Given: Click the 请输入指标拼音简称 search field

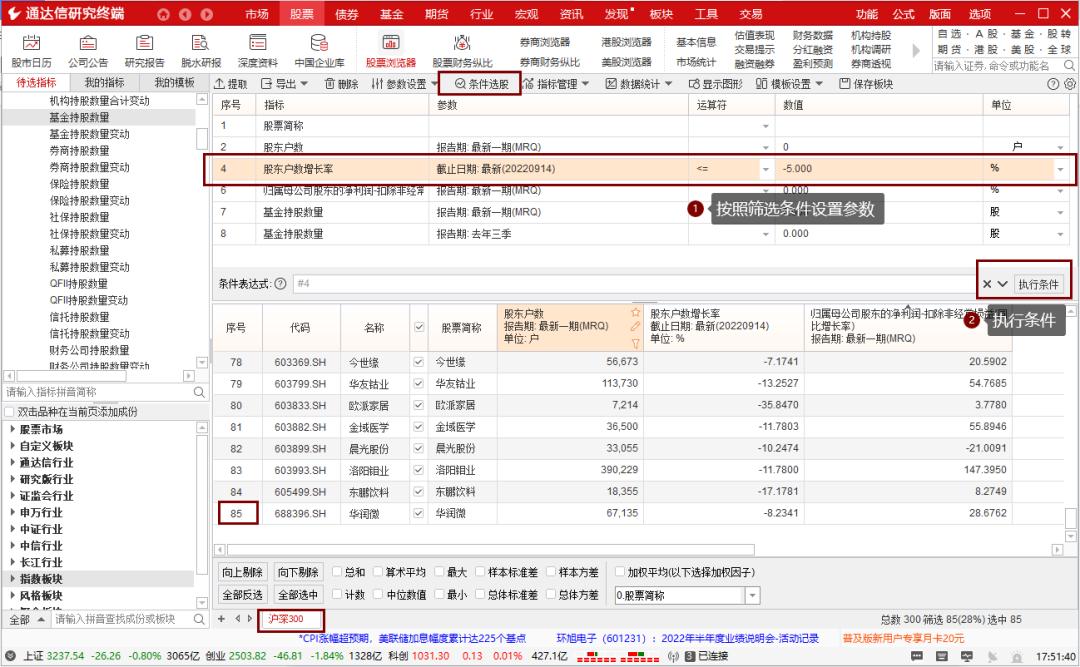Looking at the screenshot, I should click(x=95, y=392).
